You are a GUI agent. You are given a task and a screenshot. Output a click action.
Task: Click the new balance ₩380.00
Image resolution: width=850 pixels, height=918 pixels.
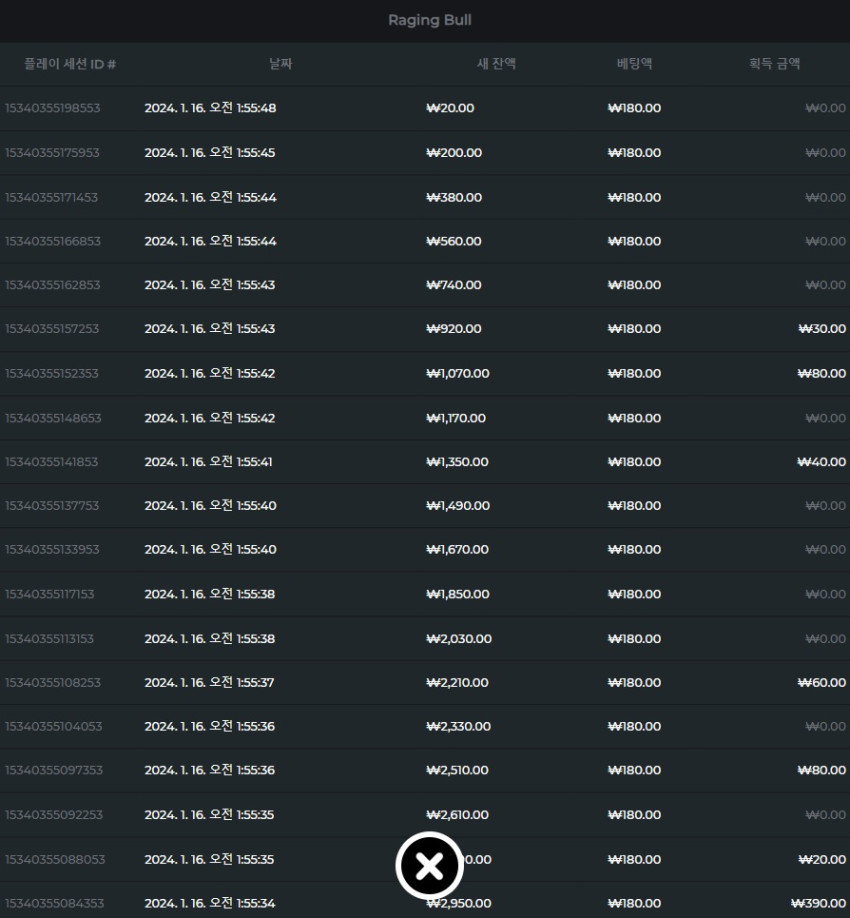[454, 198]
